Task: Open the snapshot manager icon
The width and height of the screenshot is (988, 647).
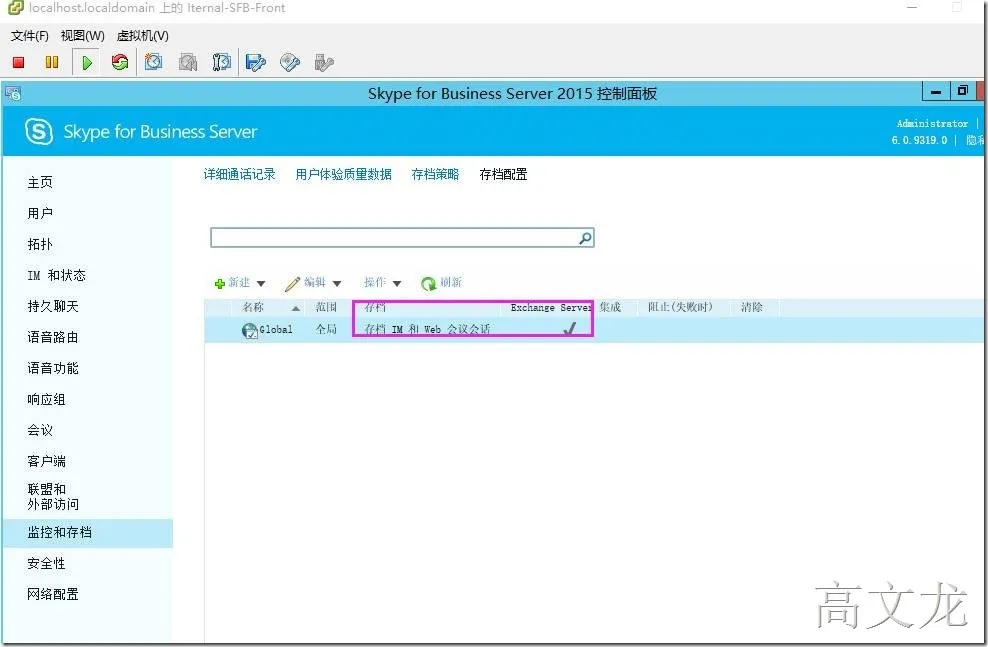Action: click(x=221, y=62)
